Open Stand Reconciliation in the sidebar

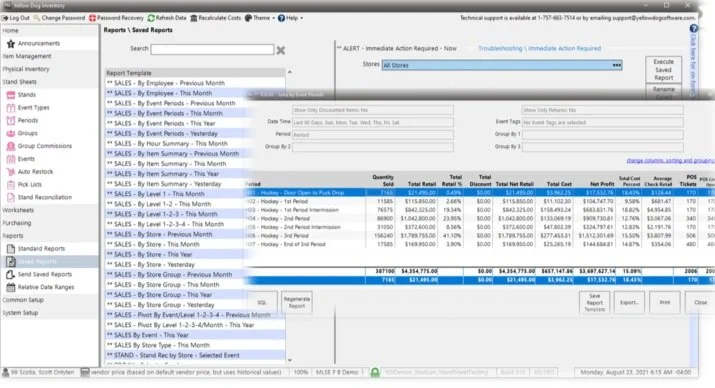(45, 197)
